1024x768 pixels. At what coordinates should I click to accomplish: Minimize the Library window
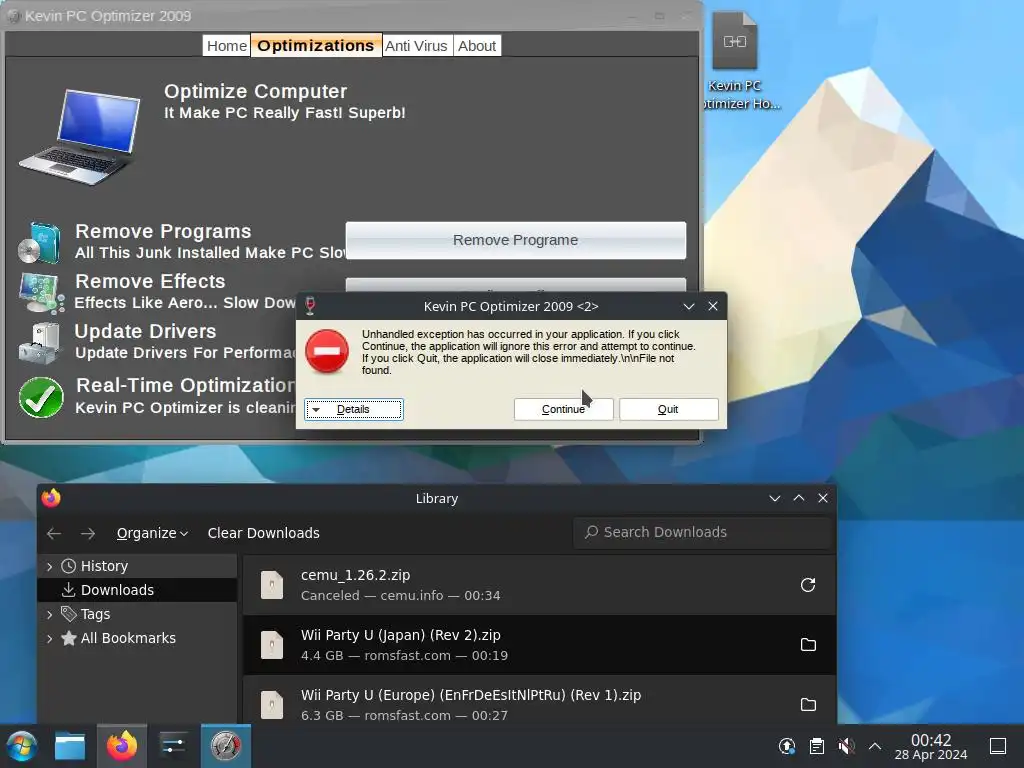point(775,498)
